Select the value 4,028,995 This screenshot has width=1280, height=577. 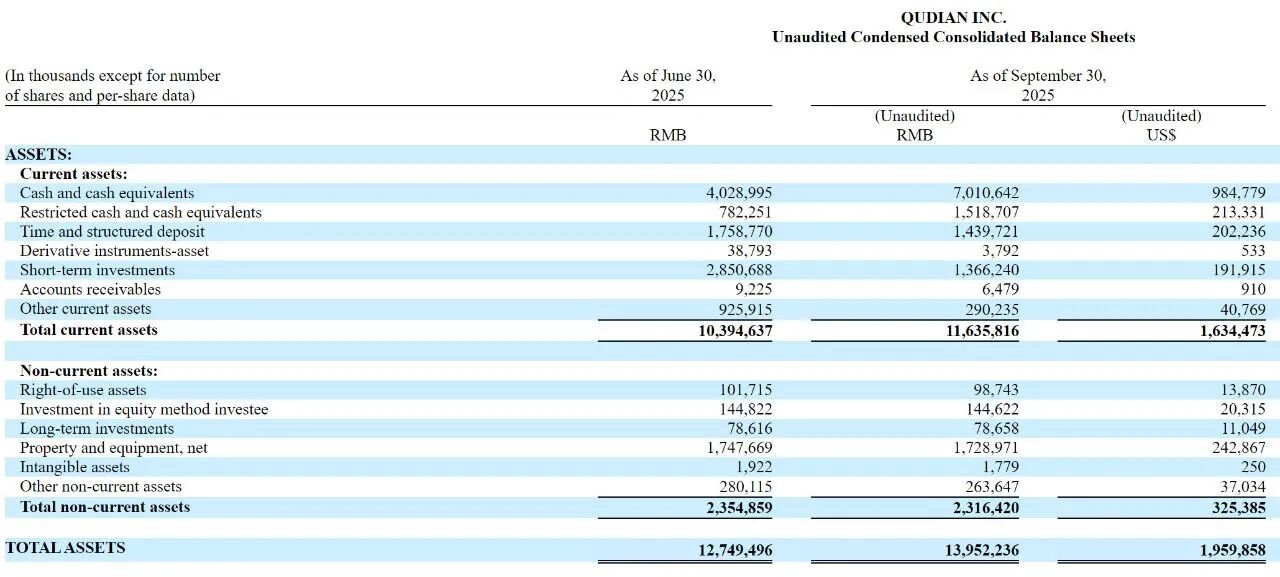[739, 193]
